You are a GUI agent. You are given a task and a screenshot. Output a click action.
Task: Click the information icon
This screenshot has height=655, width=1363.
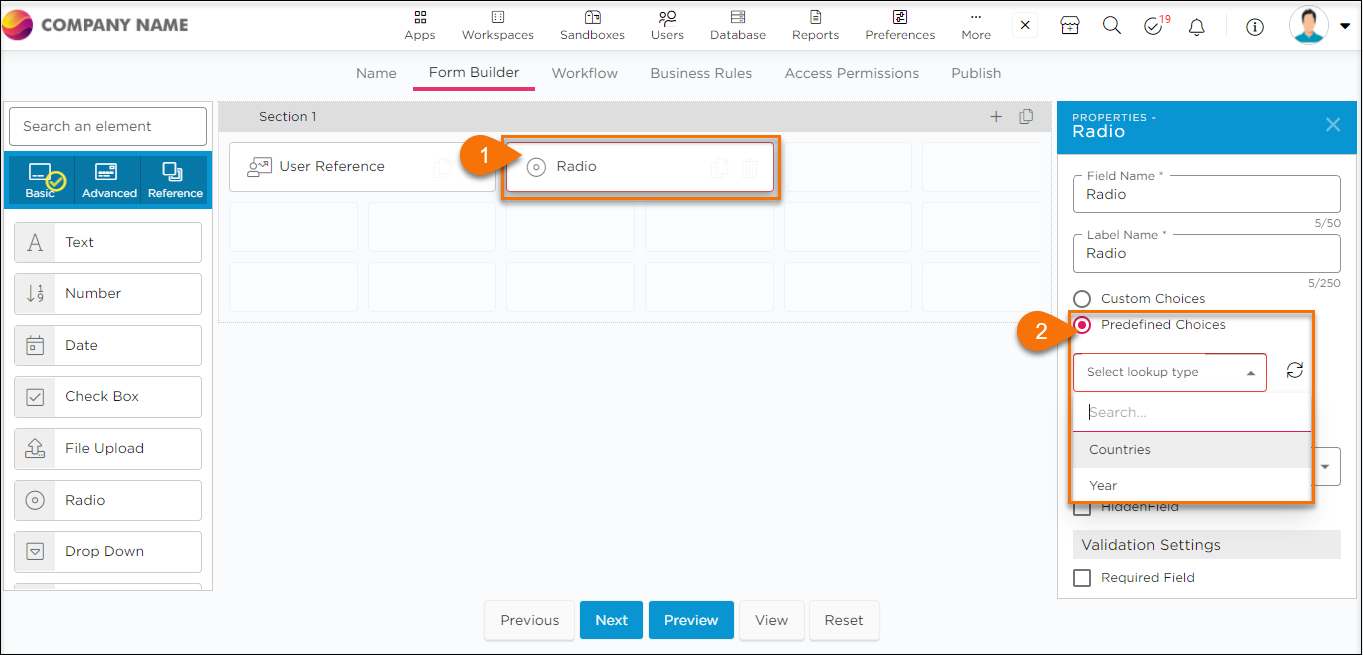[1255, 27]
